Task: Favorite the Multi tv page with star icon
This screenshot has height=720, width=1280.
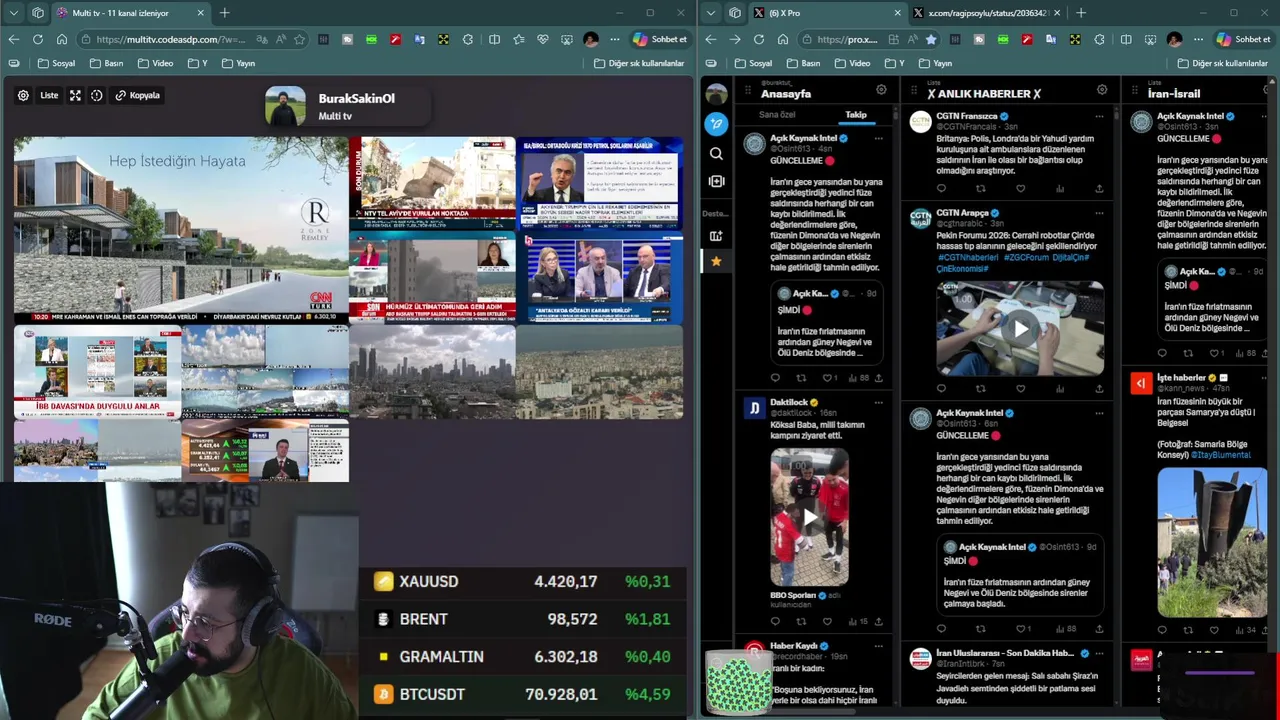Action: [299, 39]
